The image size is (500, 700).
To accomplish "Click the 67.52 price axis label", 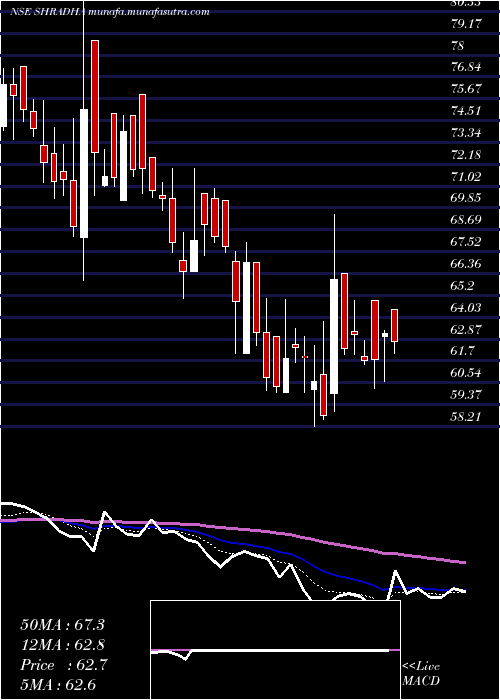I will [466, 242].
